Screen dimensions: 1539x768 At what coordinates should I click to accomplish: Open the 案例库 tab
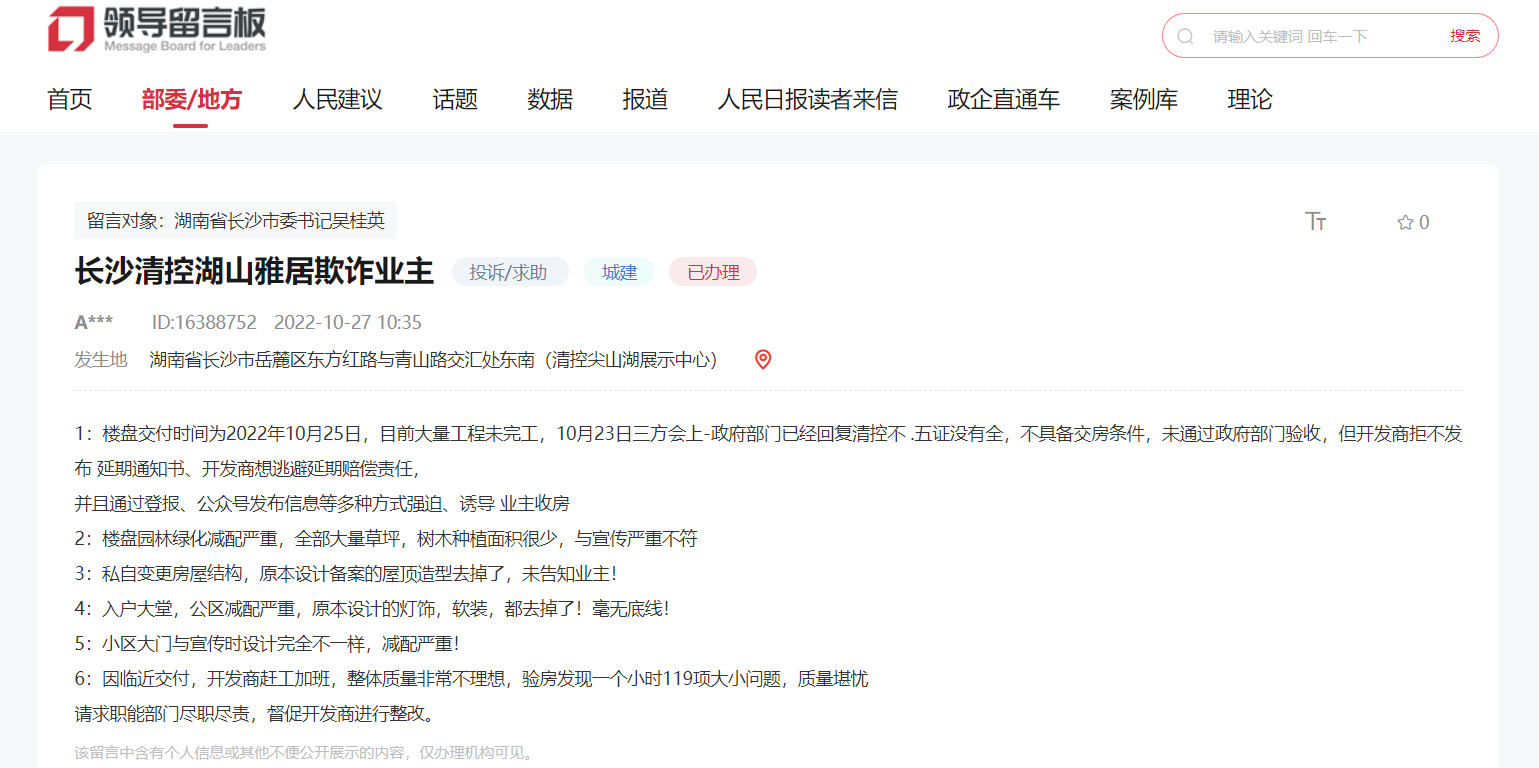tap(1143, 99)
